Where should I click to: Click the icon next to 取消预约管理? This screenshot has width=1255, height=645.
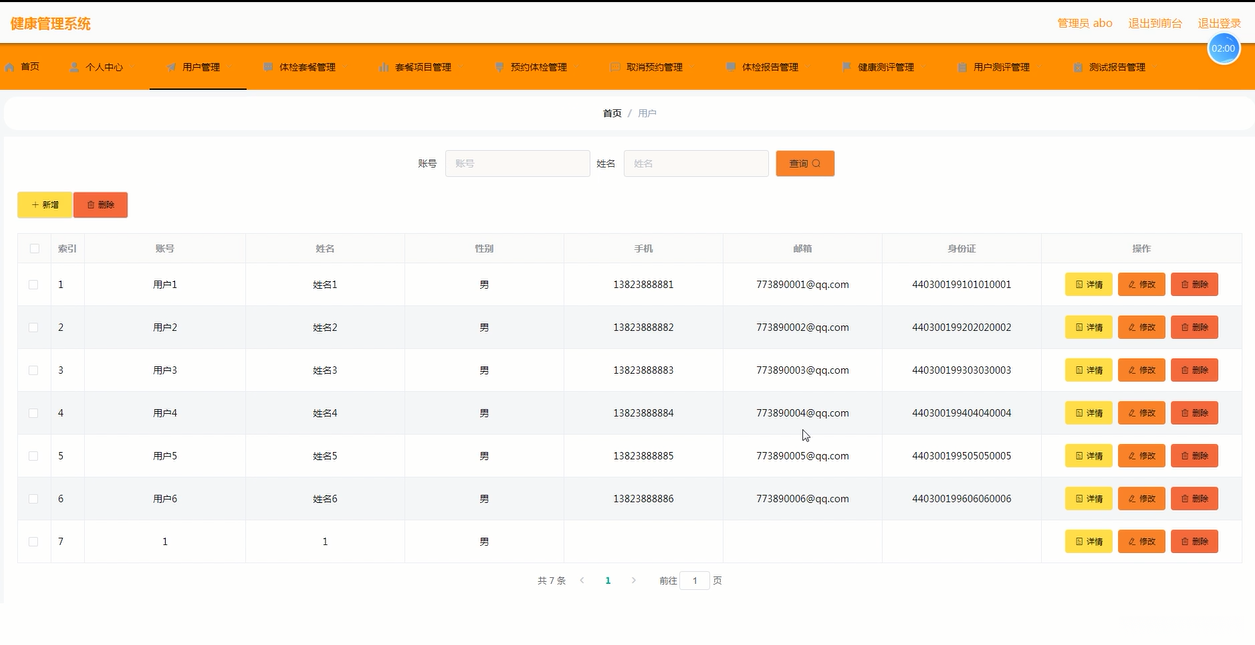coord(616,67)
